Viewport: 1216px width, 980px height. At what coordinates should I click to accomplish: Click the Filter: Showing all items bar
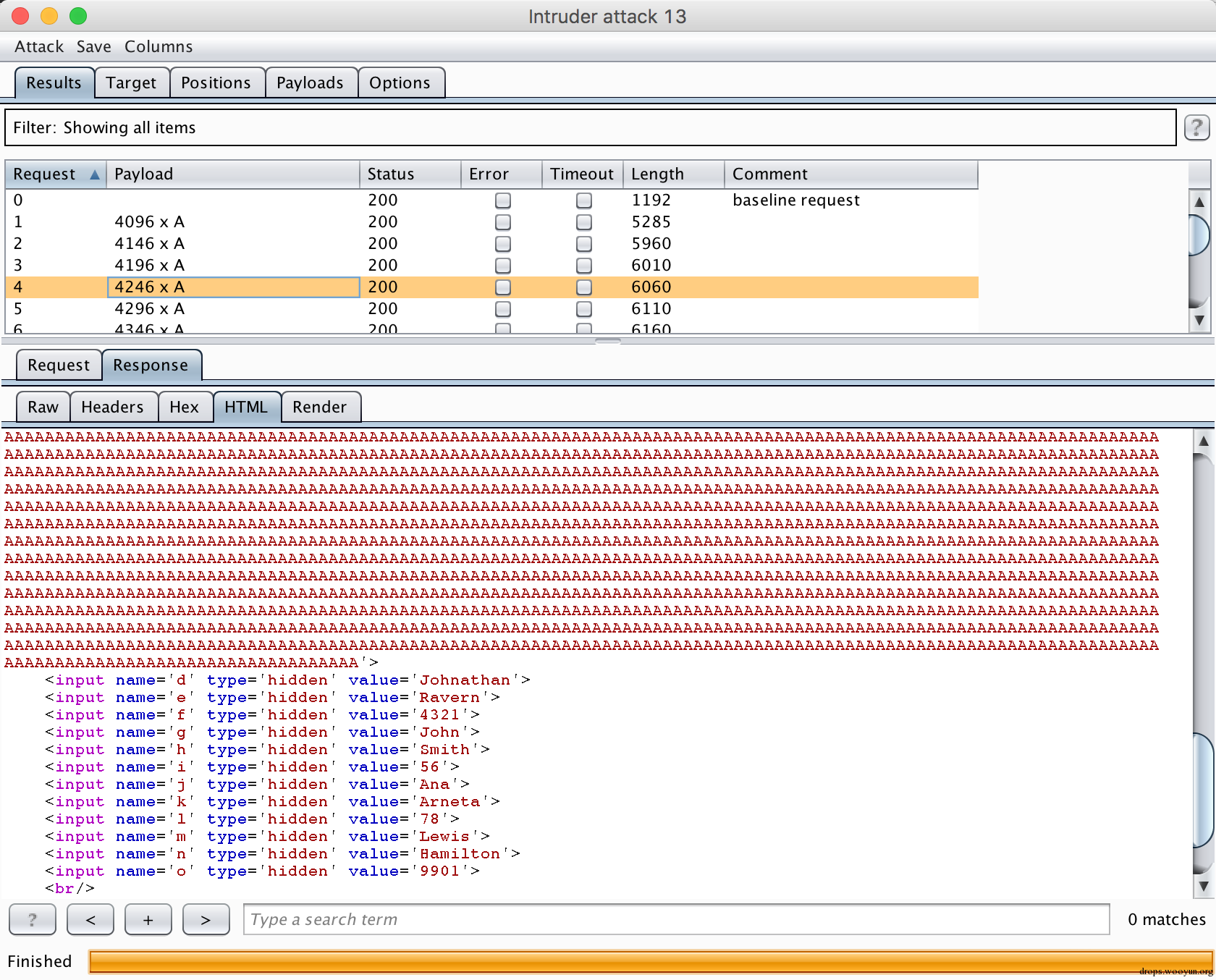pyautogui.click(x=590, y=128)
